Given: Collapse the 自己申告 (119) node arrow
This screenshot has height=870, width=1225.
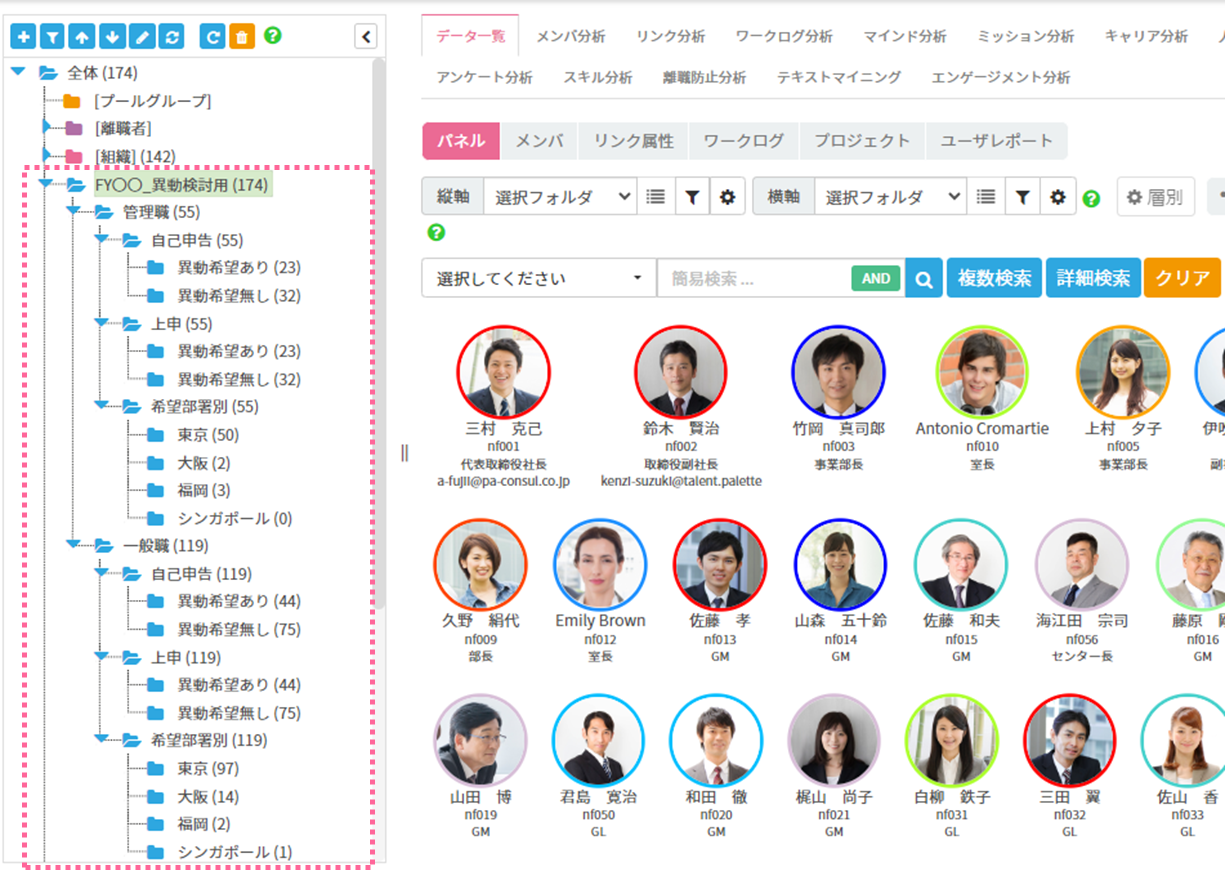Looking at the screenshot, I should click(x=102, y=573).
